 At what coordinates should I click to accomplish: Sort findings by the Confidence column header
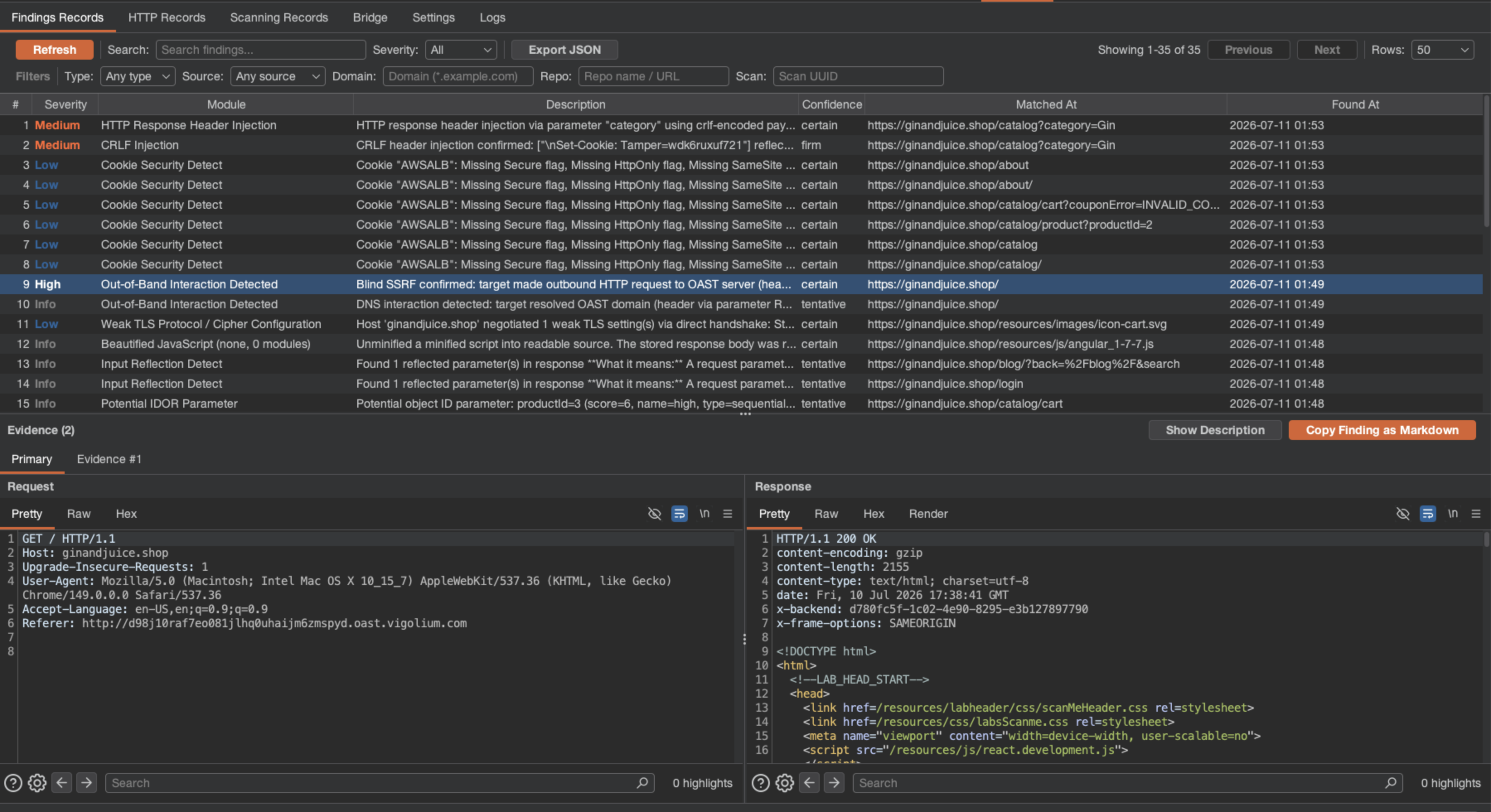tap(832, 105)
